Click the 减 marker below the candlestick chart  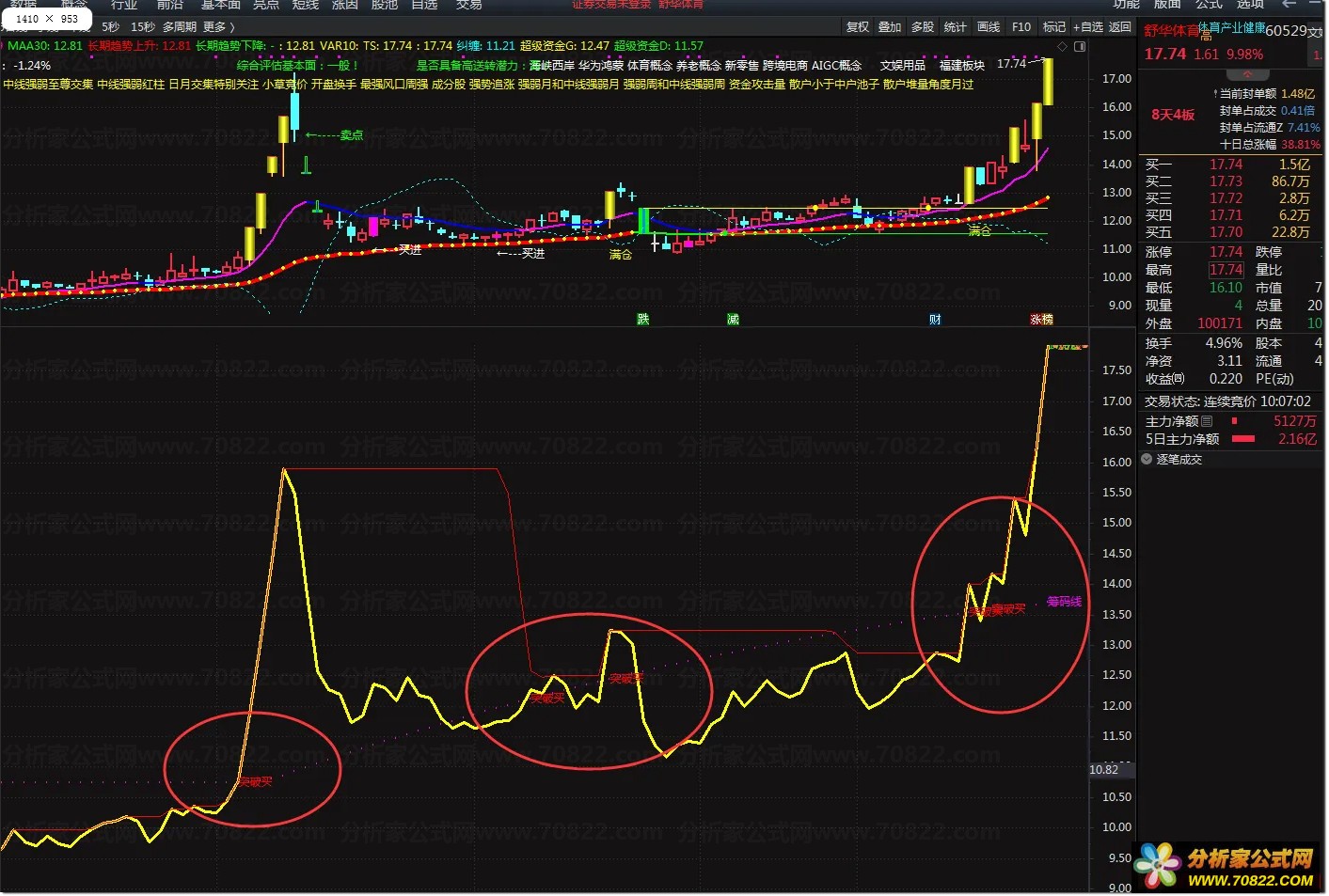733,320
